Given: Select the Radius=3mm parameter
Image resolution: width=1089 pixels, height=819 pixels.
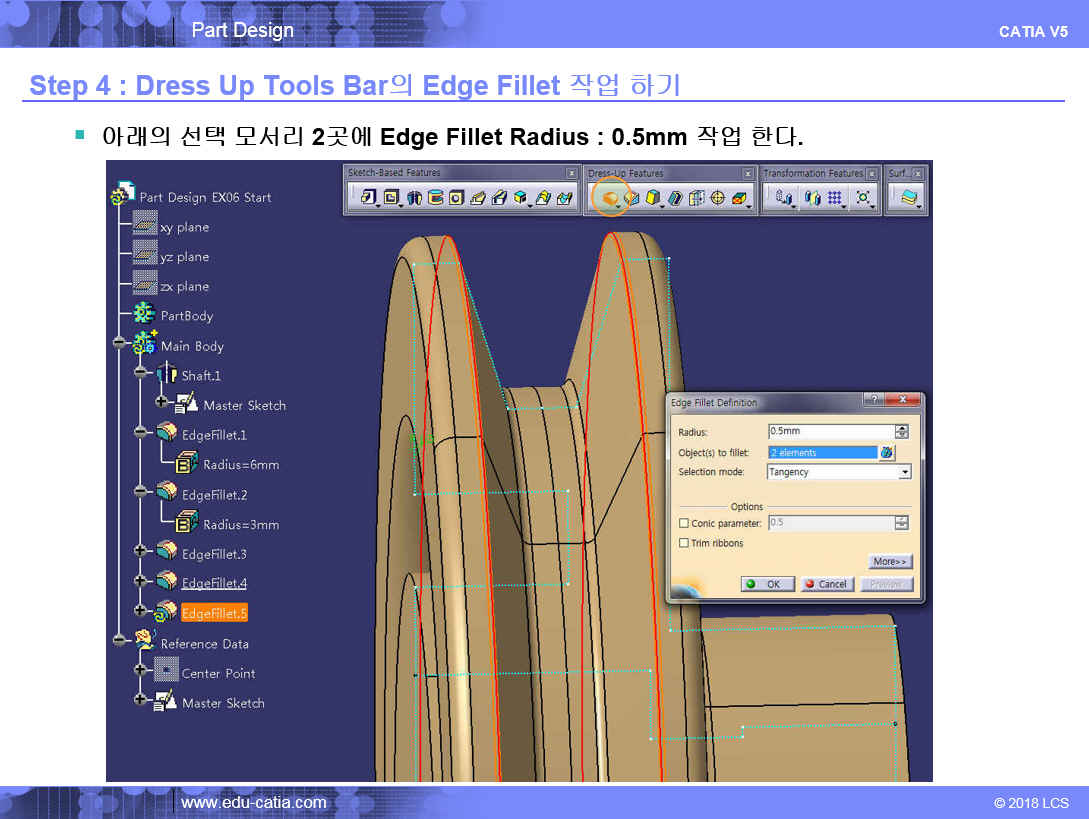Looking at the screenshot, I should point(241,524).
